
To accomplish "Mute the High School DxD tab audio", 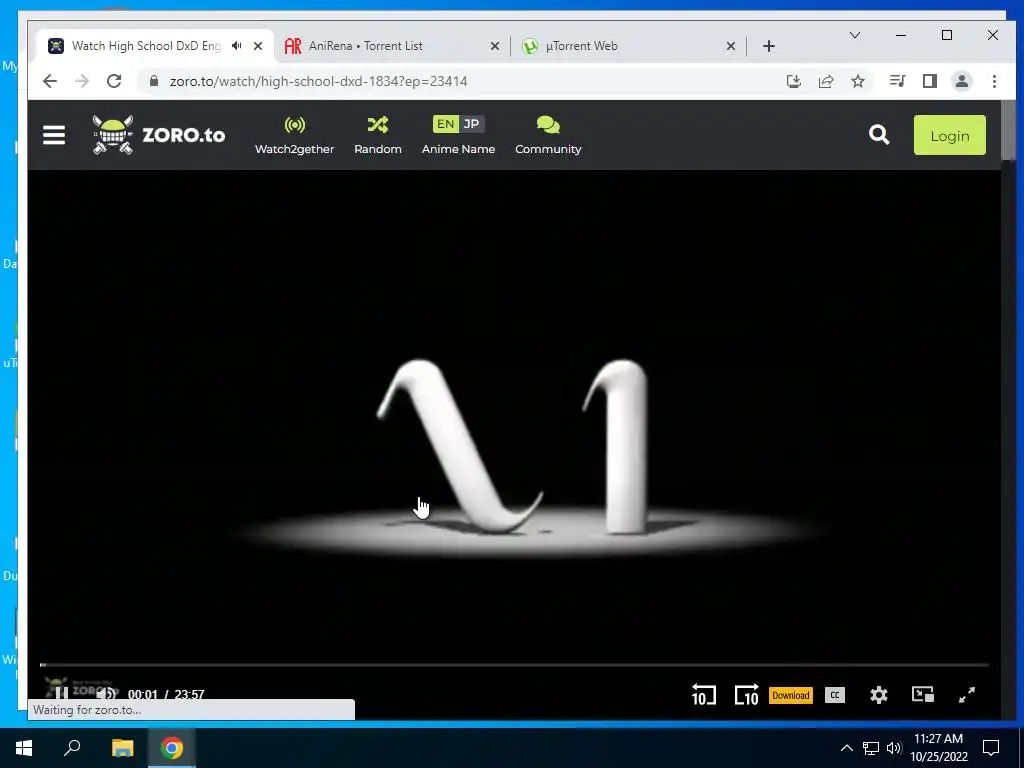I will (236, 46).
